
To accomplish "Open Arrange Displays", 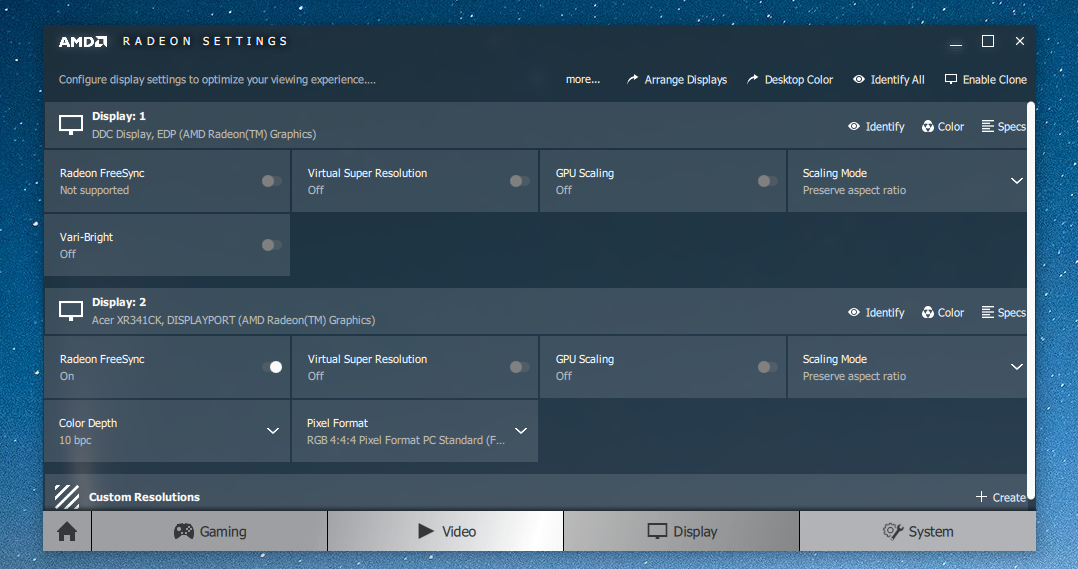I will pos(676,80).
